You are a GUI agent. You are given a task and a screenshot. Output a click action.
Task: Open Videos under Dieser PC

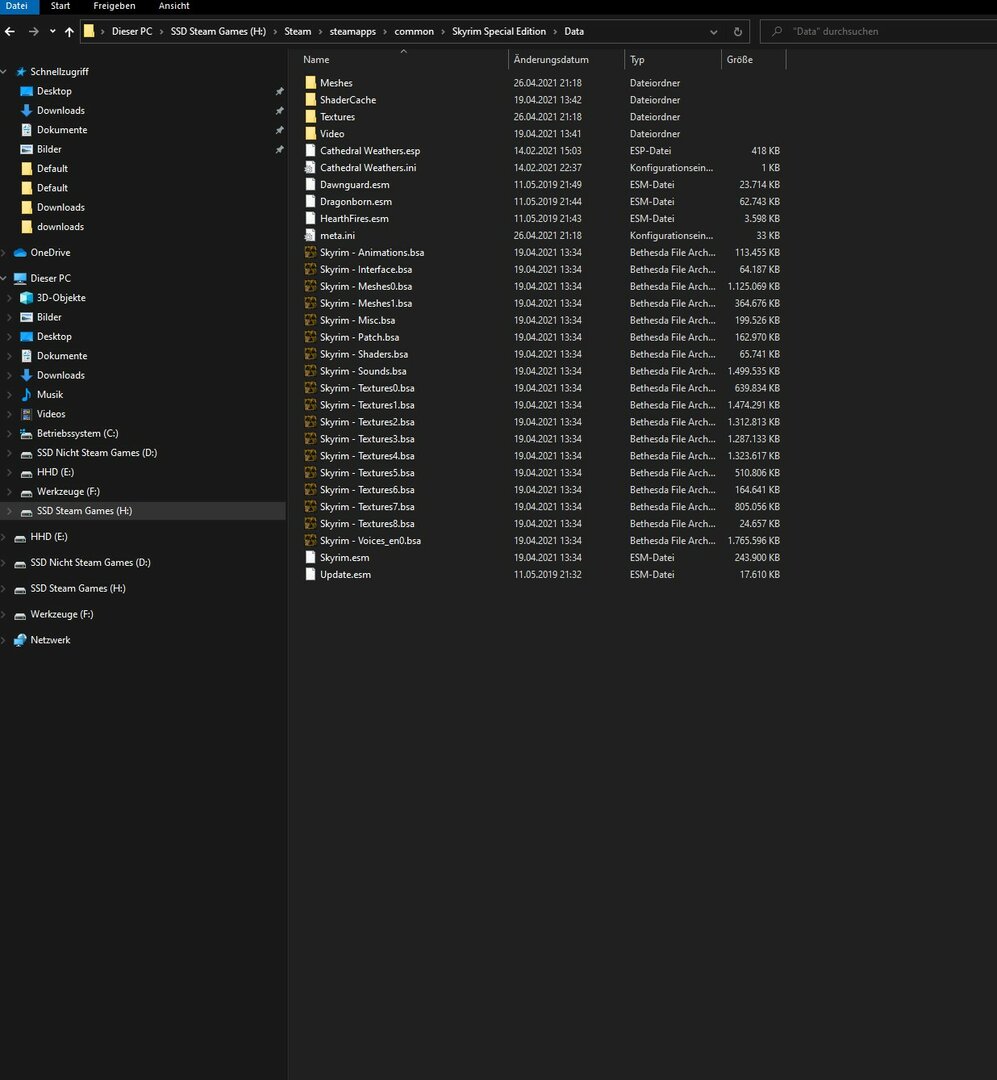click(51, 414)
